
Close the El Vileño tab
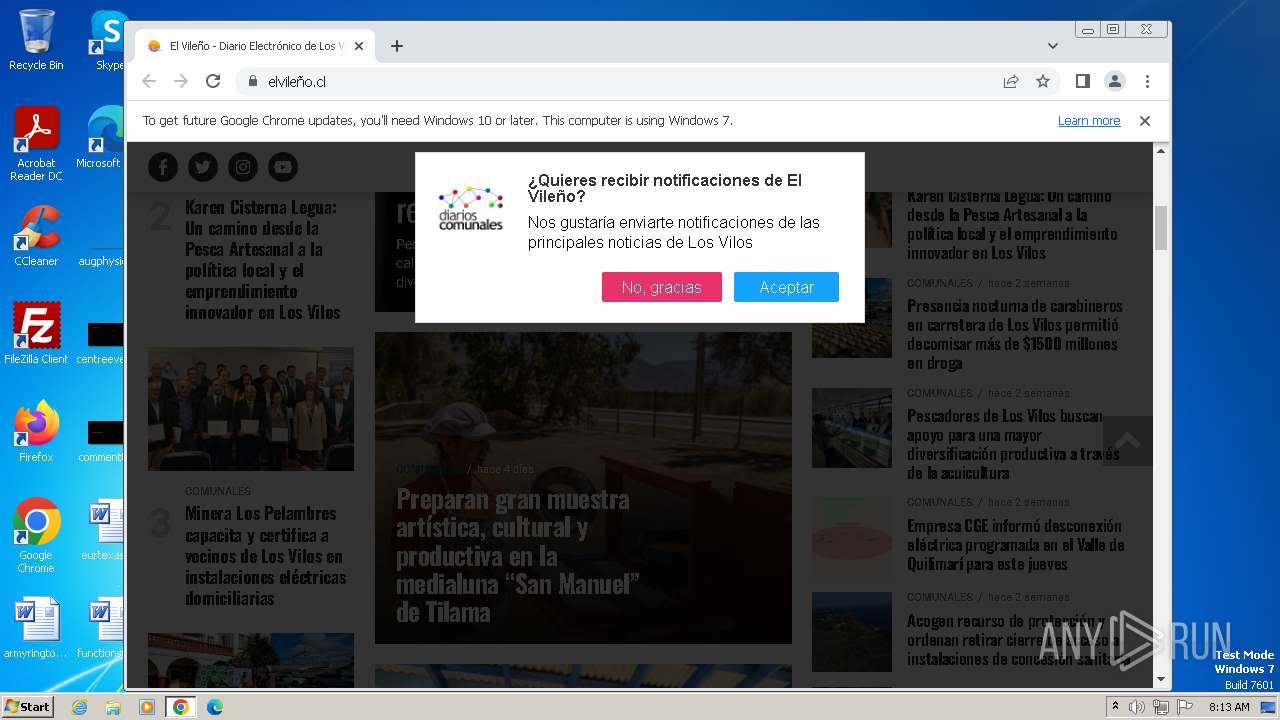(x=359, y=46)
